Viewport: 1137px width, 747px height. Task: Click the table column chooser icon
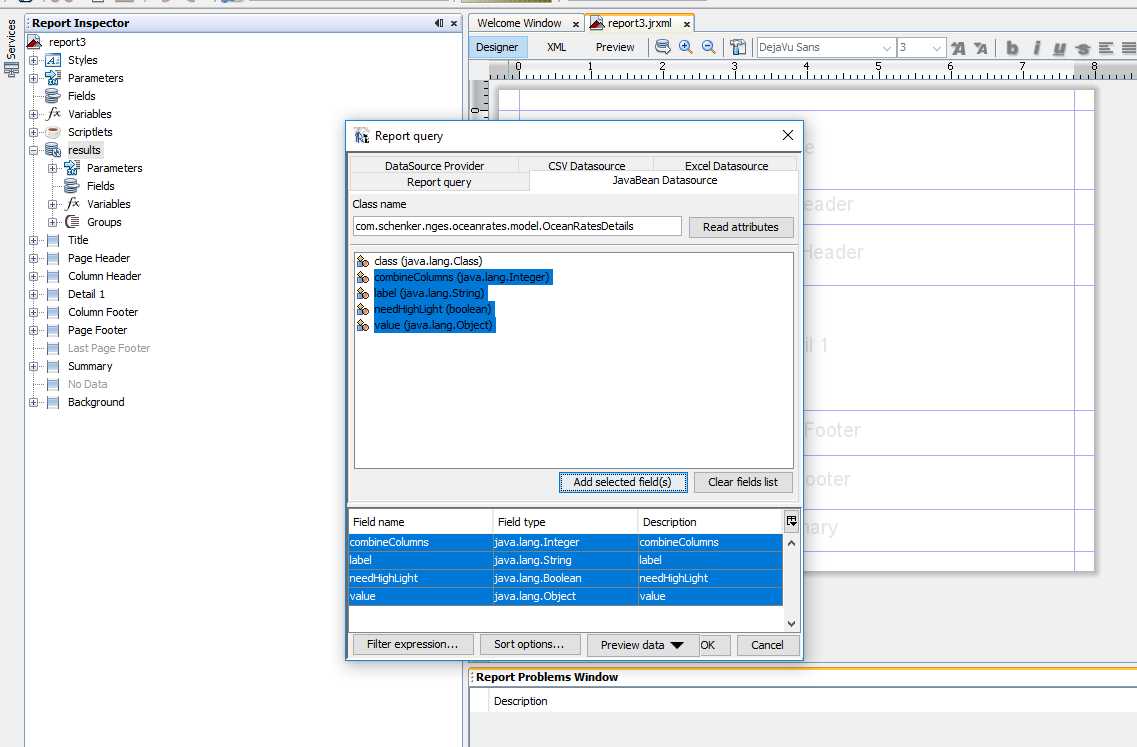[791, 521]
